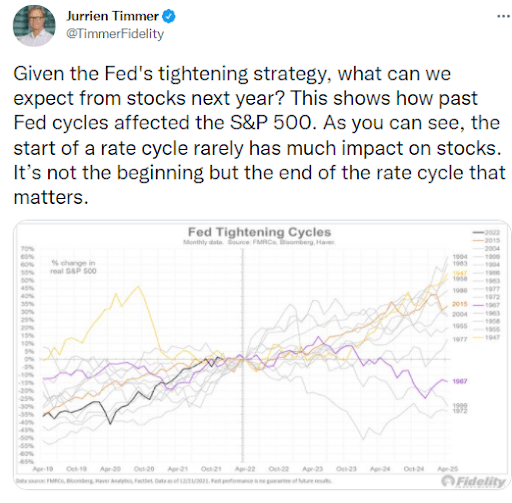
Task: Click the Fidelity logo watermark
Action: pyautogui.click(x=474, y=481)
